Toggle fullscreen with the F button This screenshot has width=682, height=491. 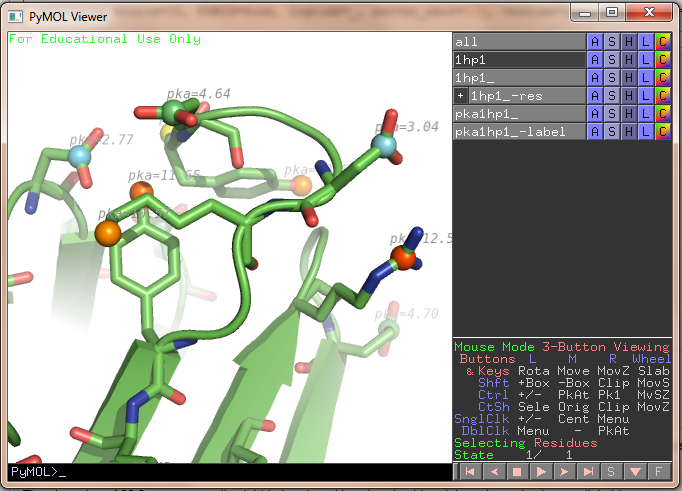point(659,471)
